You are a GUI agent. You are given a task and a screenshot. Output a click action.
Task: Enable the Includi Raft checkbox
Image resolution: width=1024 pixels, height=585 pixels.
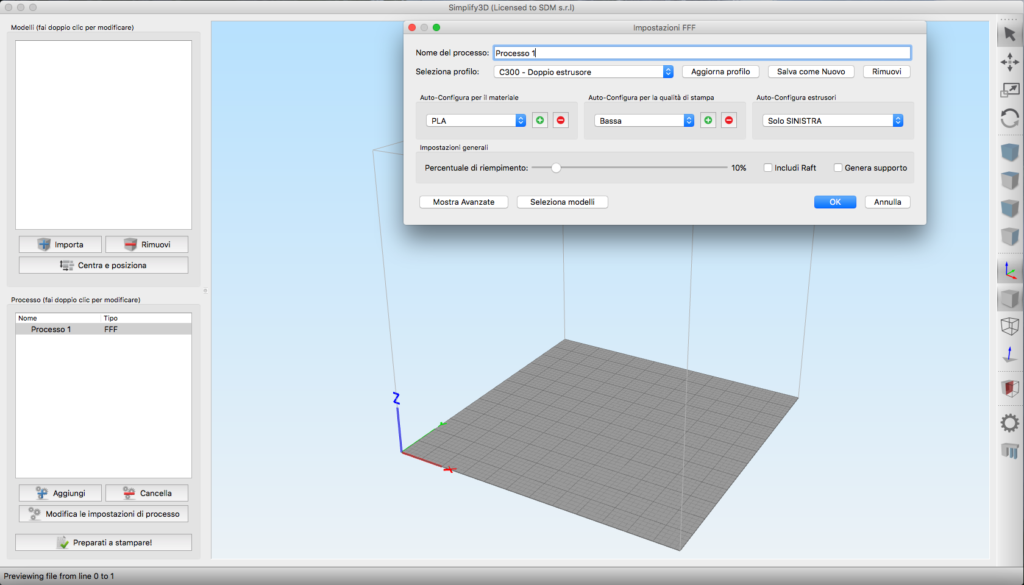coord(769,168)
